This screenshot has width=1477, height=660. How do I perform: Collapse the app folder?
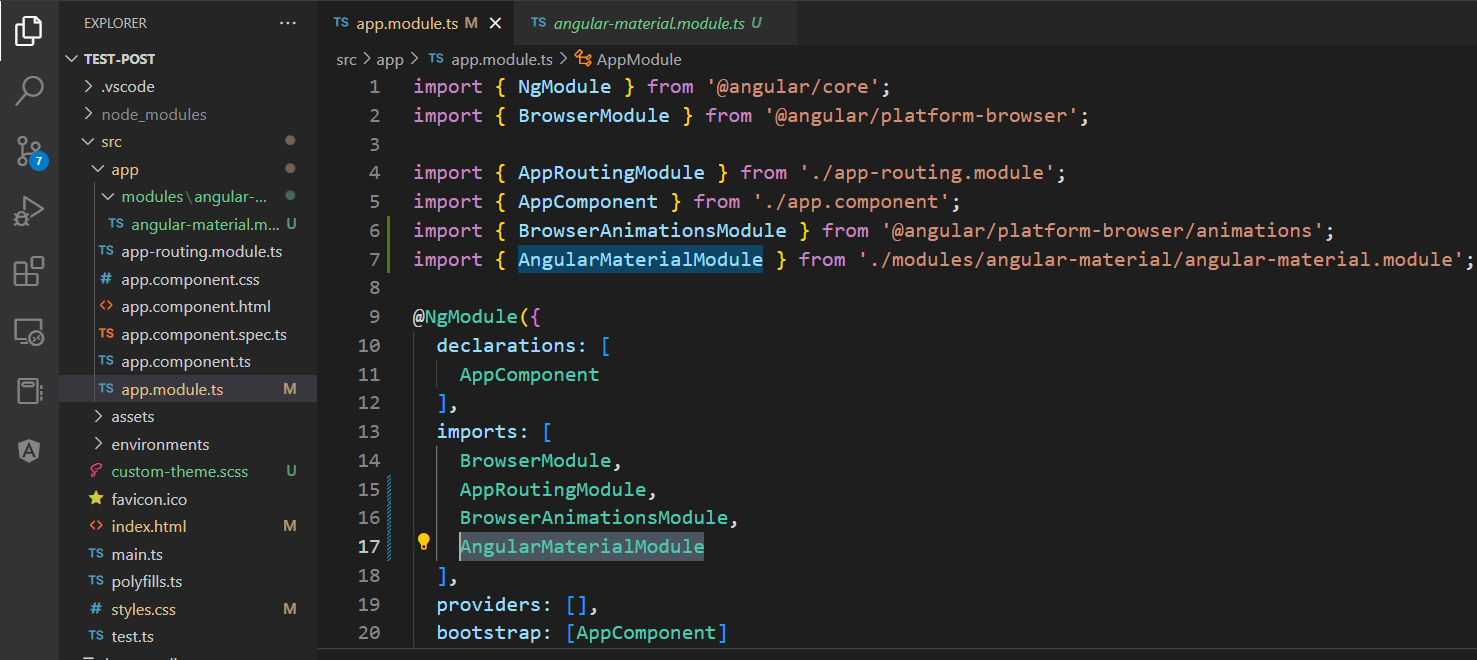[99, 169]
